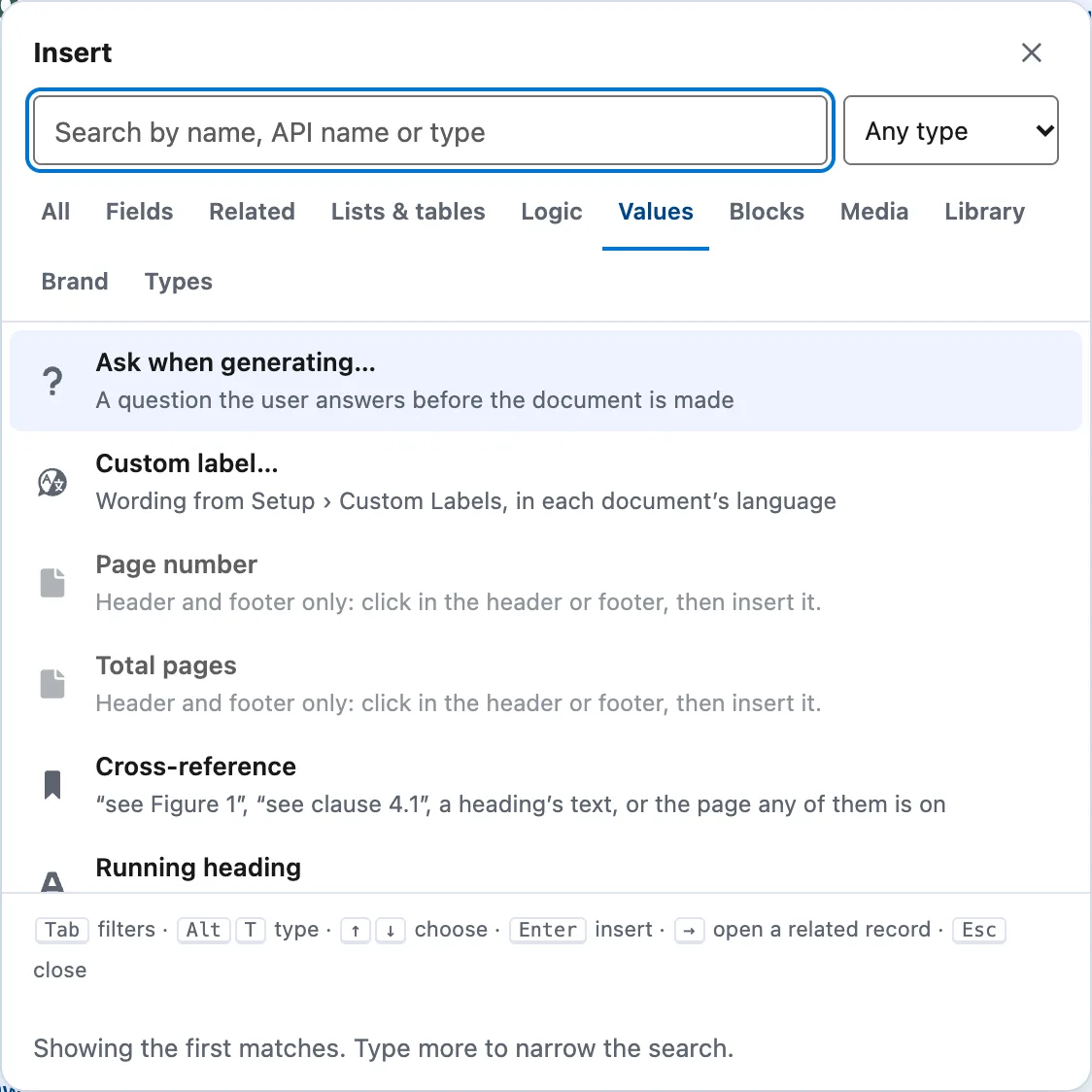Choose Ask when generating... option
This screenshot has height=1092, width=1092.
click(545, 381)
